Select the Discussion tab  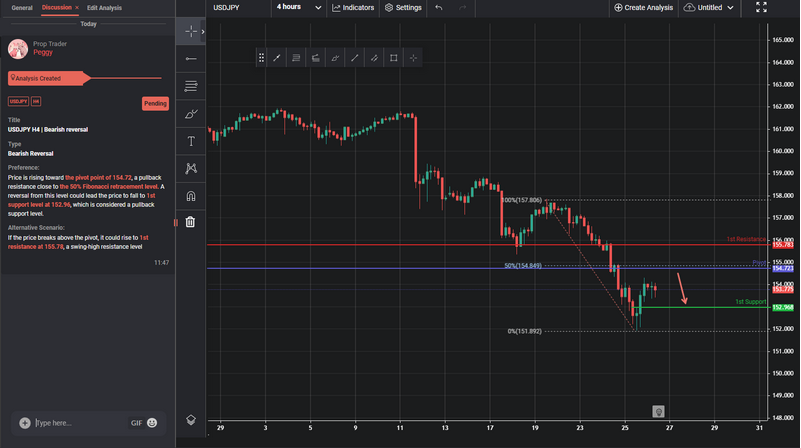pyautogui.click(x=57, y=8)
